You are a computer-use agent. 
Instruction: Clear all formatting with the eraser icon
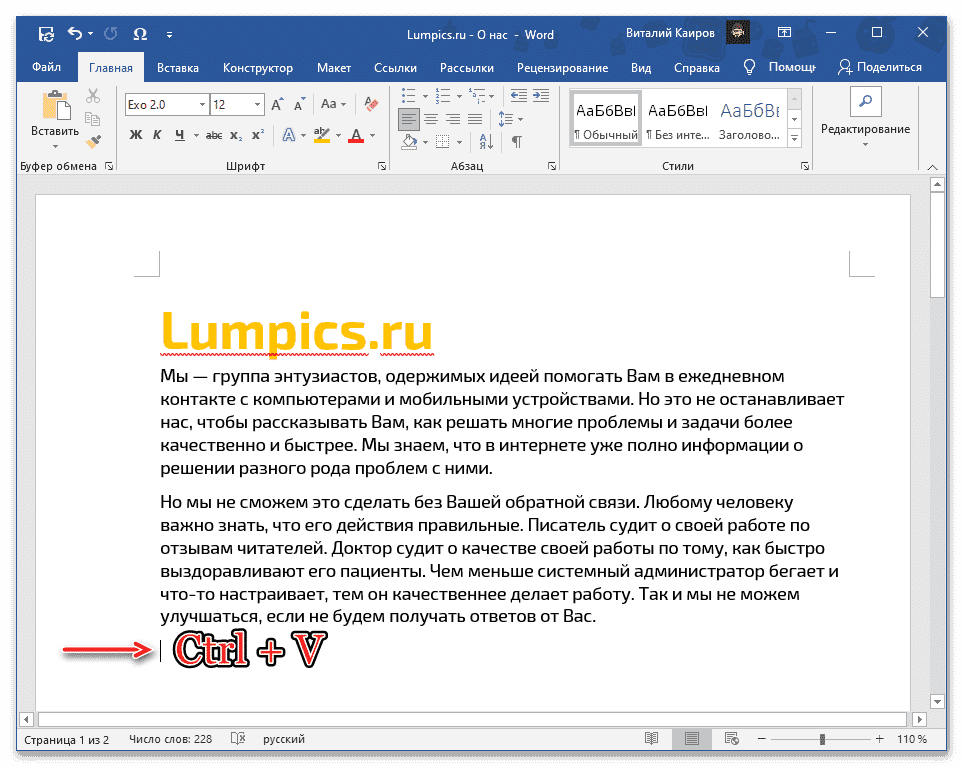pyautogui.click(x=372, y=102)
